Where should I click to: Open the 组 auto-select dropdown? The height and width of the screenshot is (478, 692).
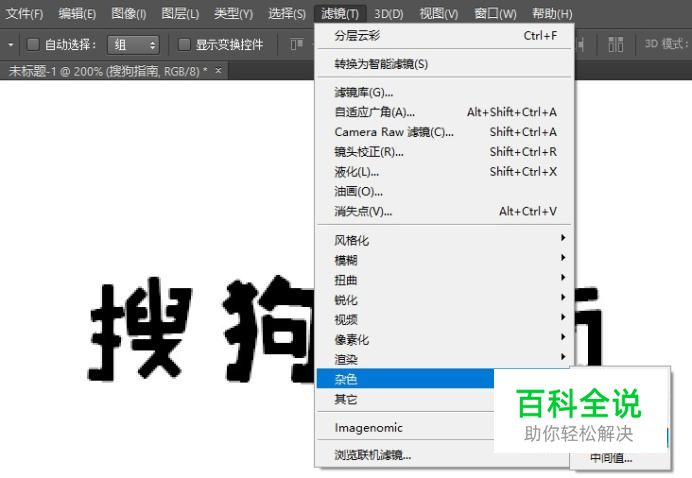pos(133,45)
